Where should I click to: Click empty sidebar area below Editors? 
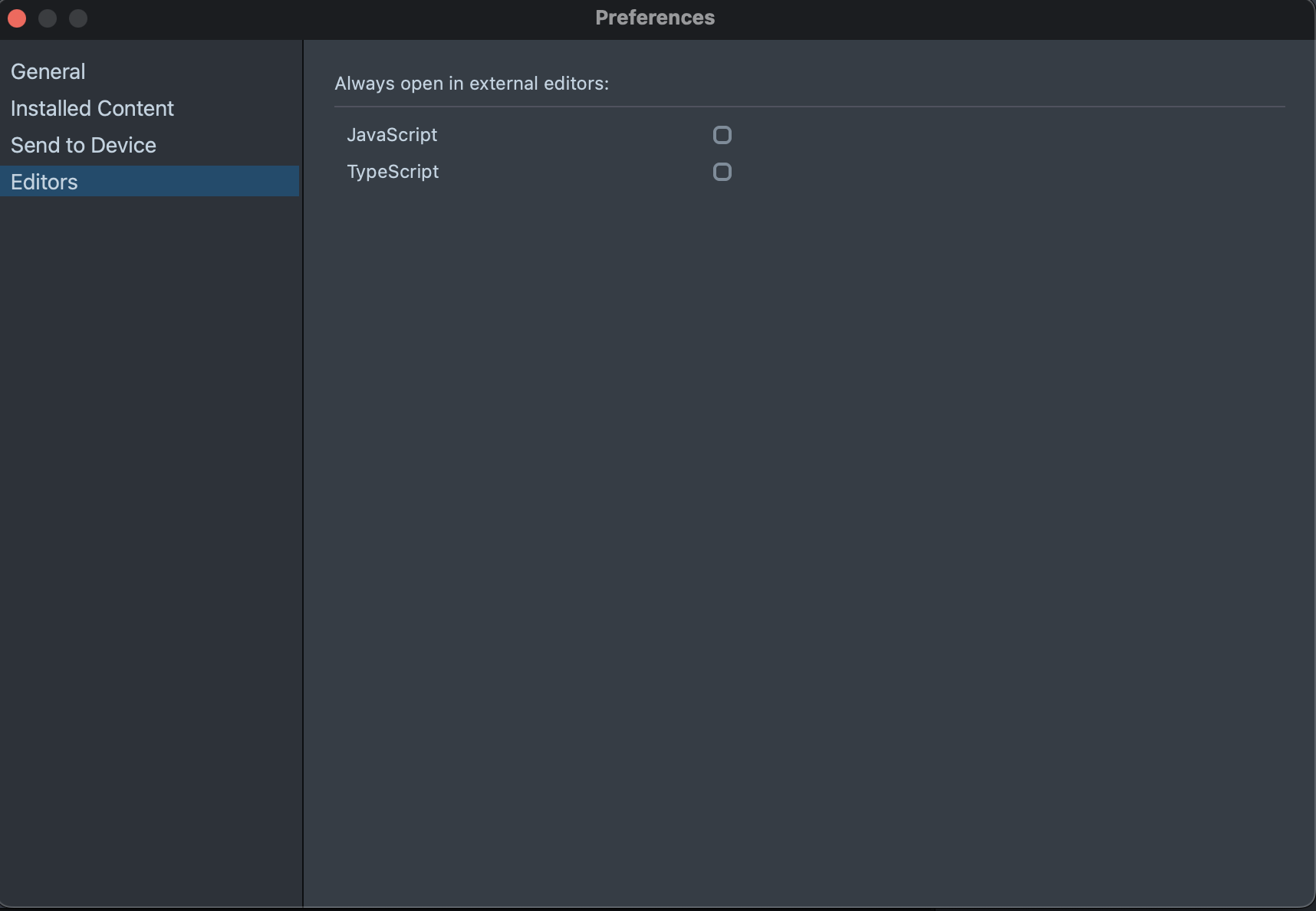(150, 537)
